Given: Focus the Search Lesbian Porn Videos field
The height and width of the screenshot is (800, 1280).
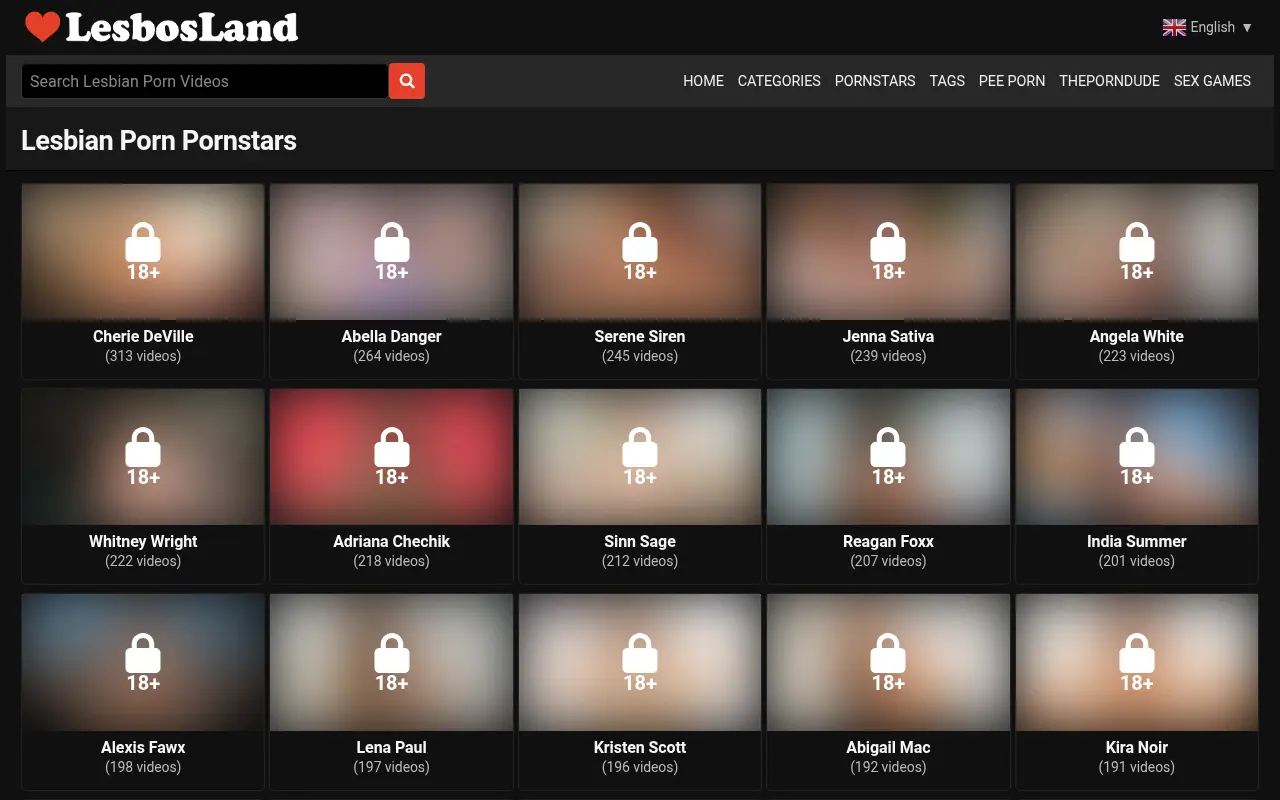Looking at the screenshot, I should coord(205,81).
